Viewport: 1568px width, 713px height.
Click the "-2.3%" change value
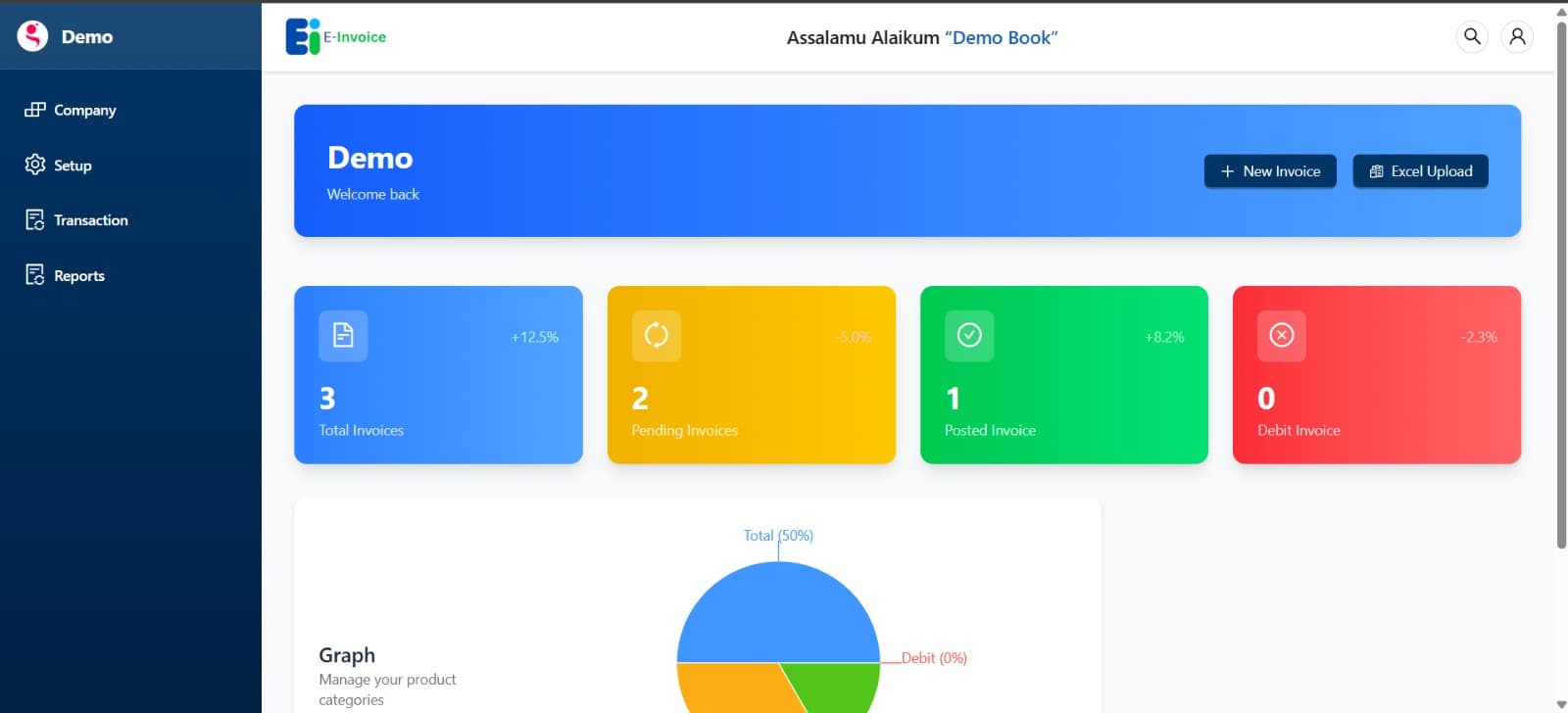coord(1479,337)
